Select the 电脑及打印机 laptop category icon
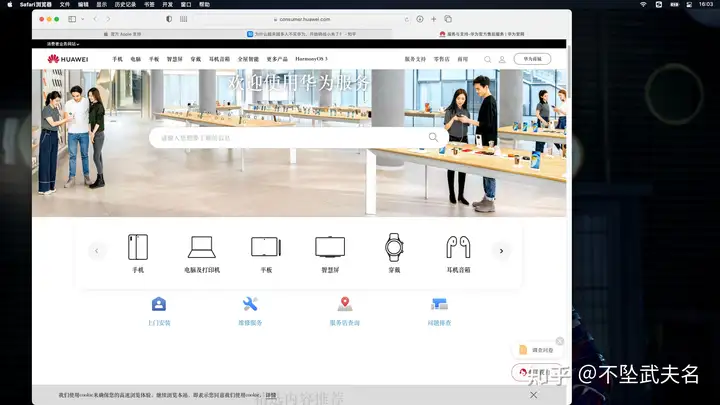This screenshot has width=720, height=405. tap(202, 247)
